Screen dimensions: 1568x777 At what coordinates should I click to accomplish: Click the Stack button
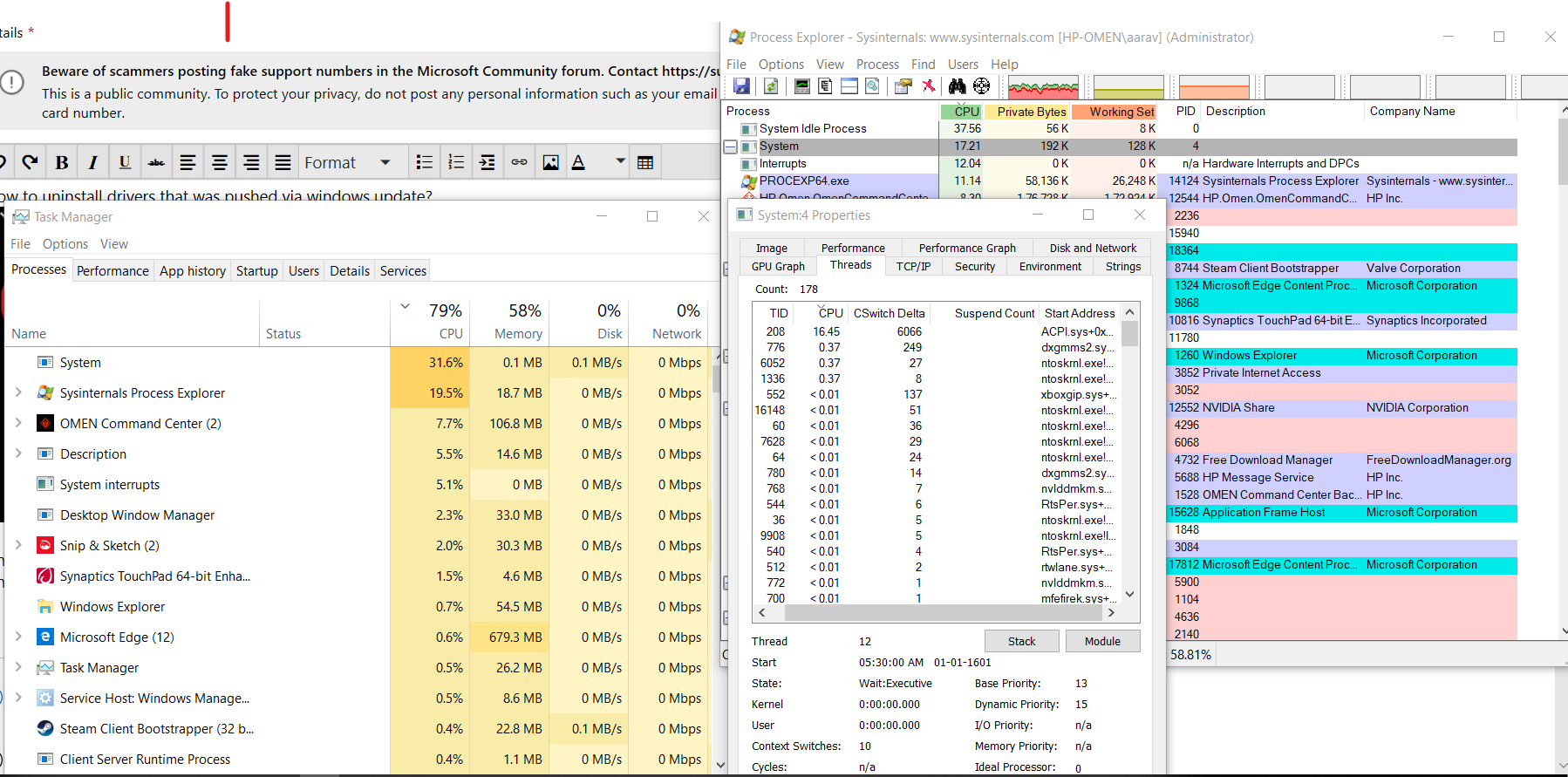coord(1021,641)
